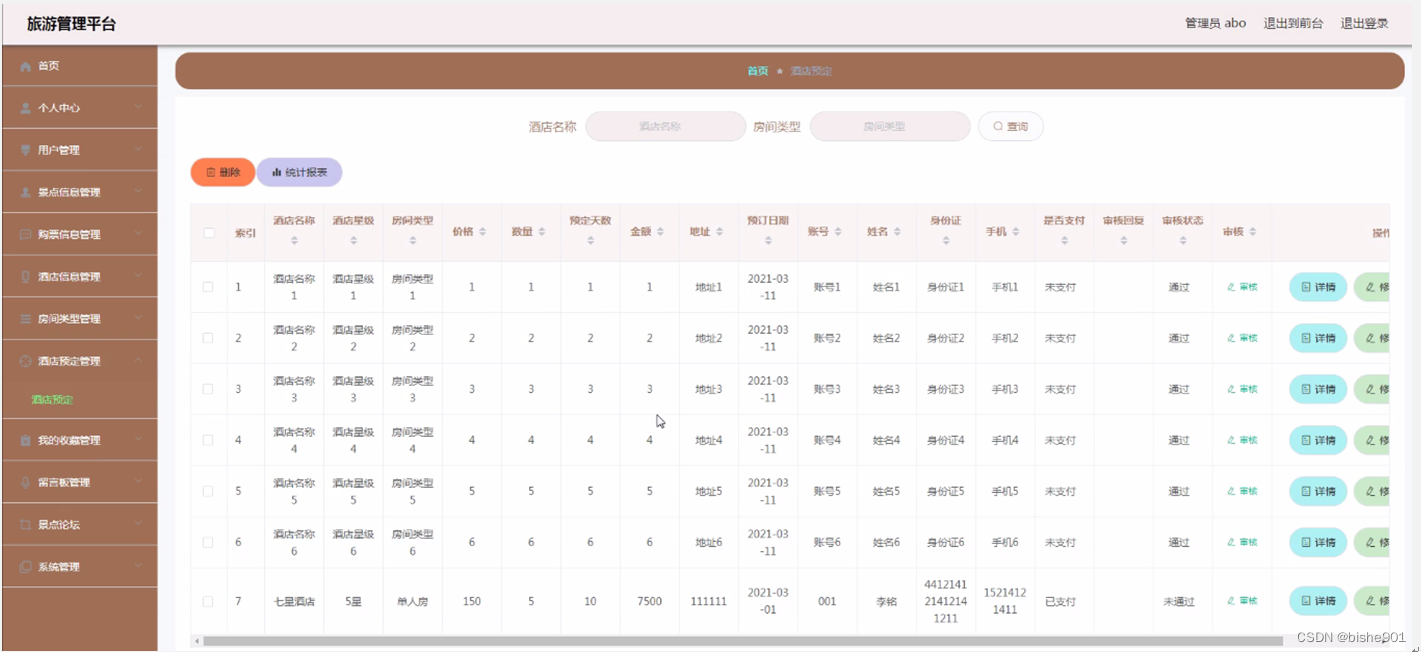Select the checkbox for row index 3
This screenshot has width=1421, height=652.
click(208, 389)
